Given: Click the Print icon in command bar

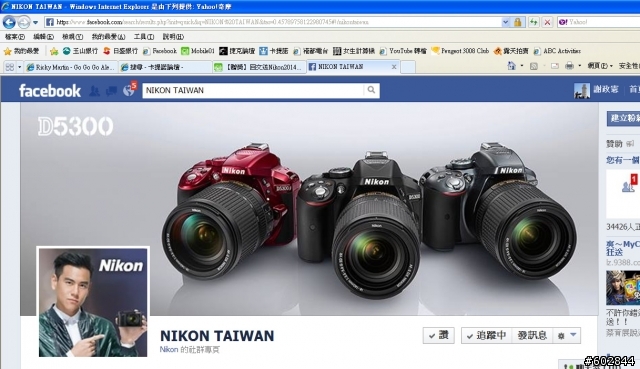Looking at the screenshot, I should [569, 66].
